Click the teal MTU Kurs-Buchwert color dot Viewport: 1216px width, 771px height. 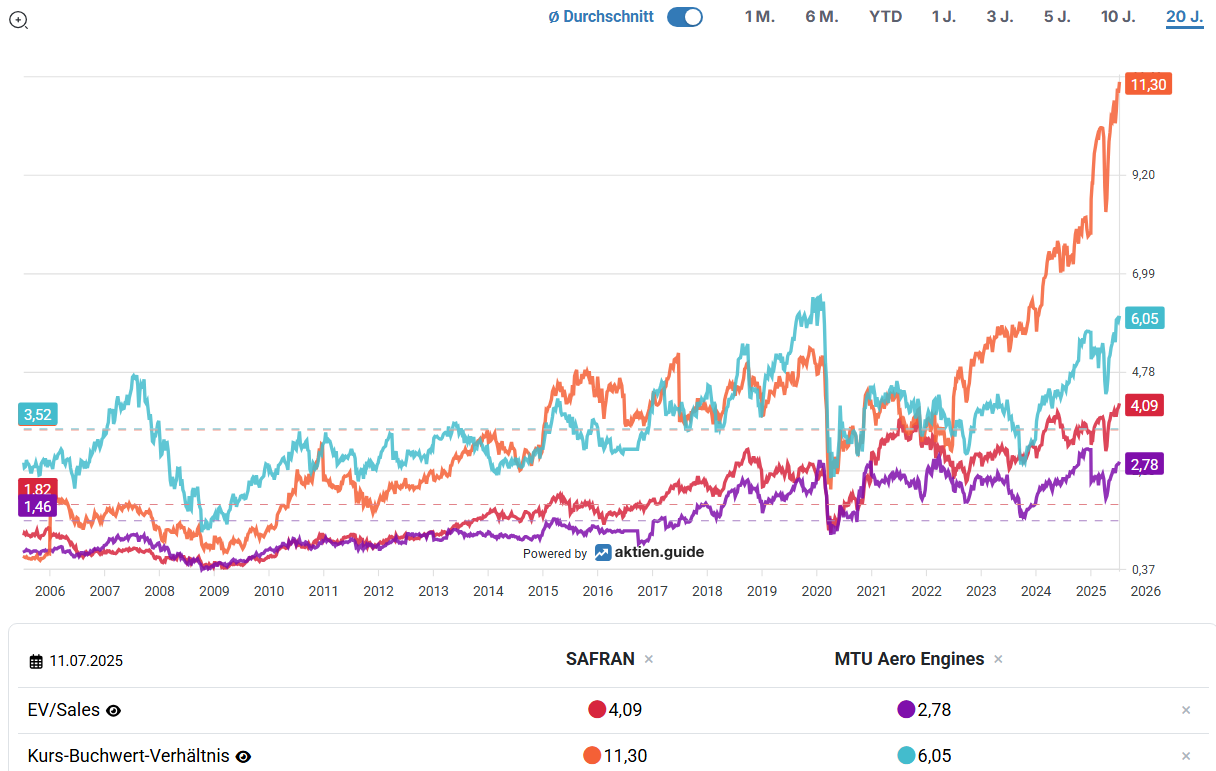click(x=906, y=756)
